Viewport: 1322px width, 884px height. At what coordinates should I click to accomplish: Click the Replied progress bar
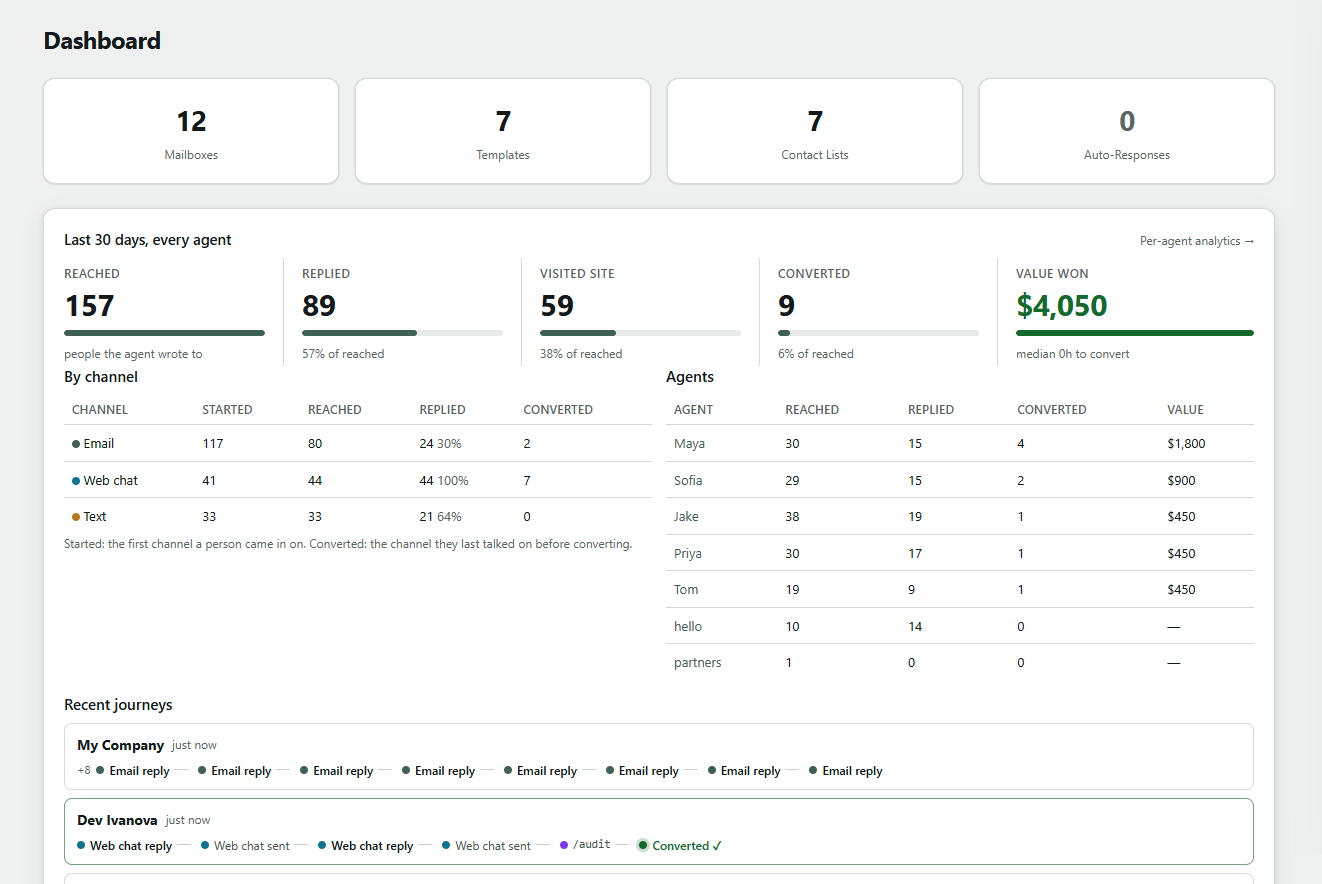pos(402,333)
